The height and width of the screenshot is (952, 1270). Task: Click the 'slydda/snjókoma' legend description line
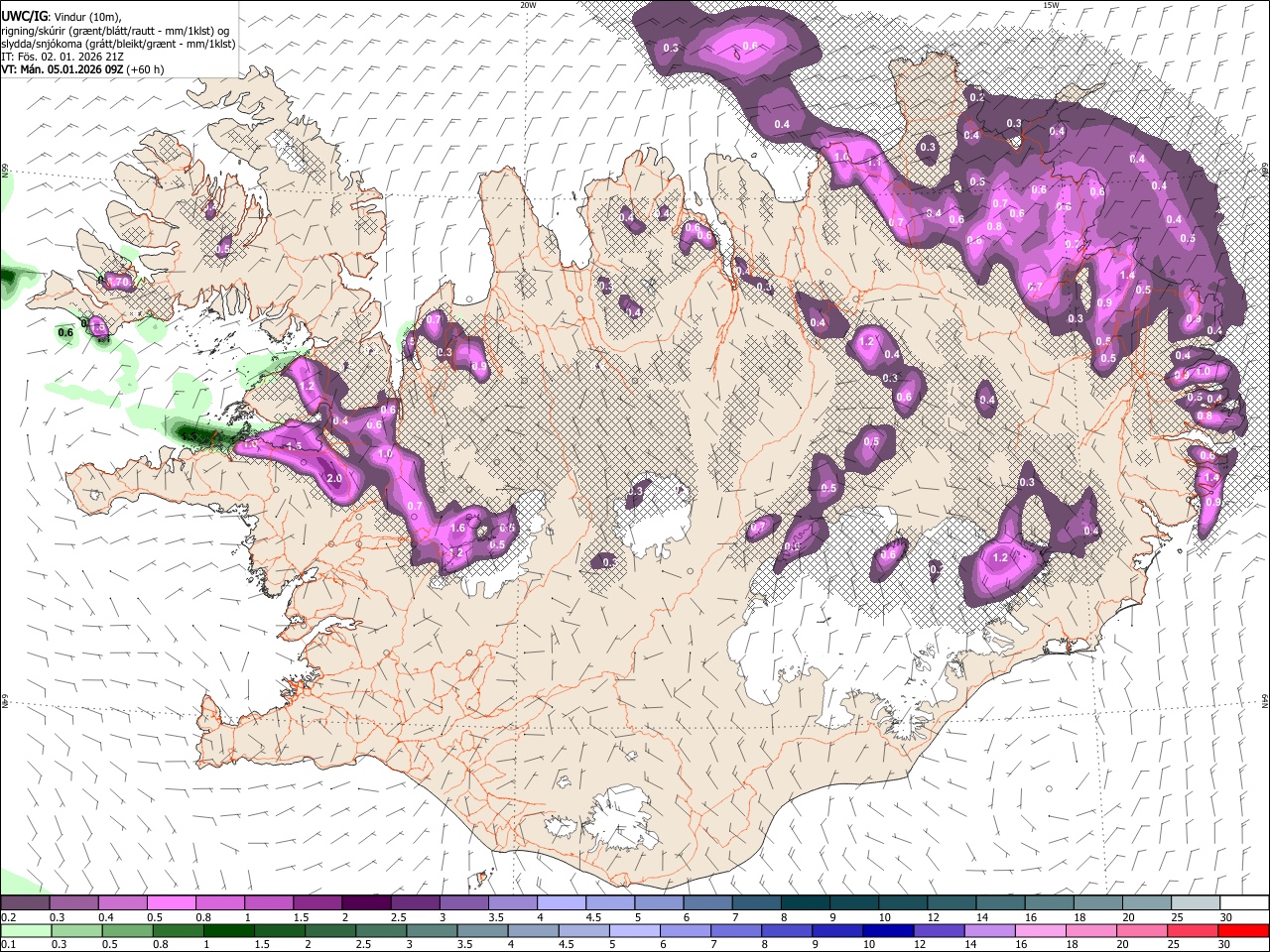(x=118, y=44)
